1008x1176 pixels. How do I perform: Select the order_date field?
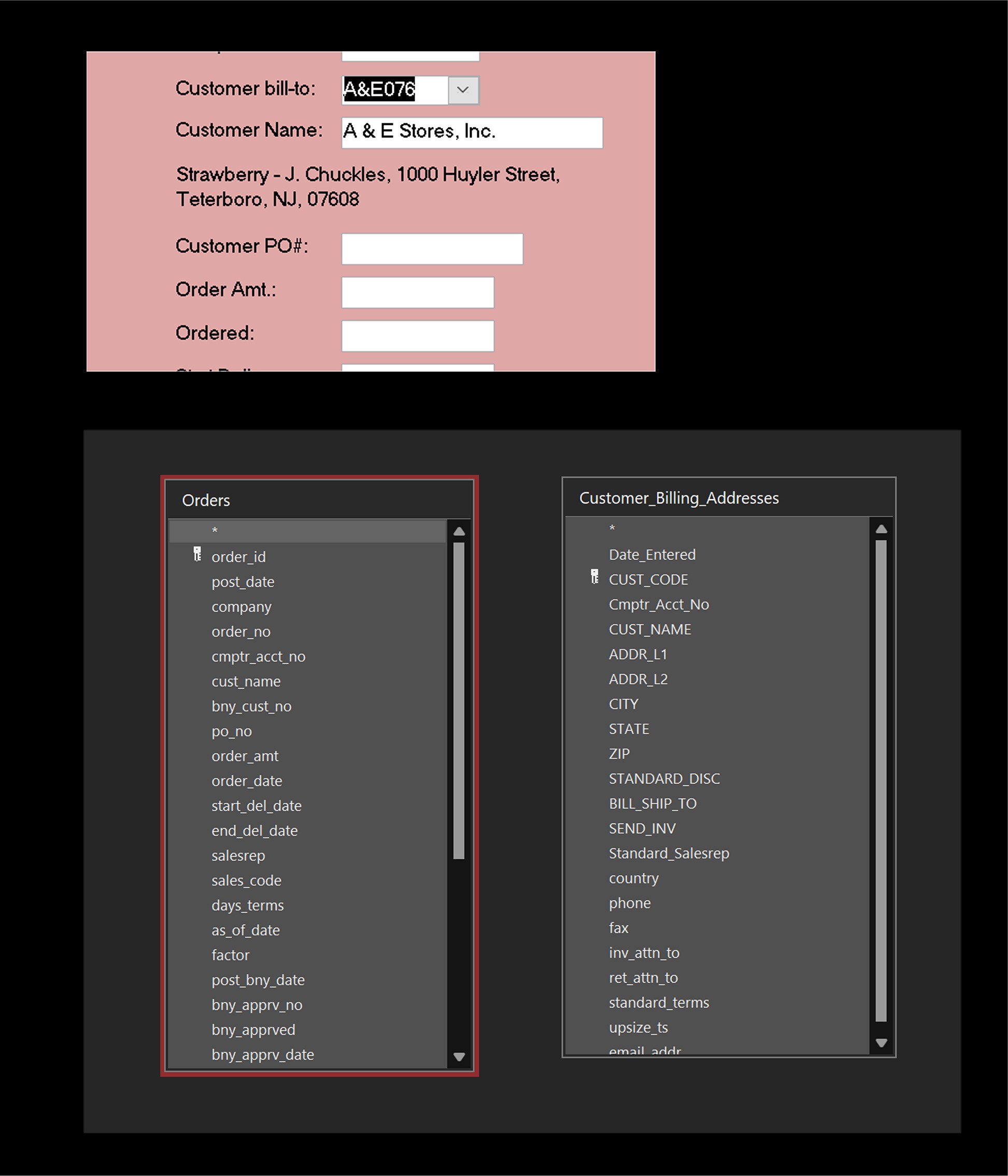[308, 782]
